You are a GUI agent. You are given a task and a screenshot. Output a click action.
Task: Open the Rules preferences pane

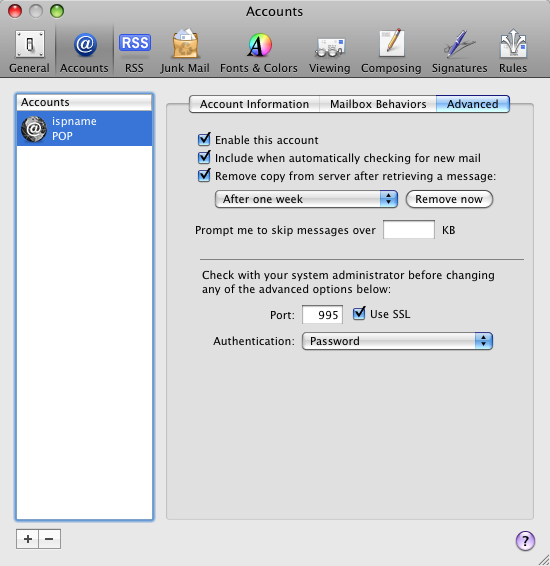[513, 52]
